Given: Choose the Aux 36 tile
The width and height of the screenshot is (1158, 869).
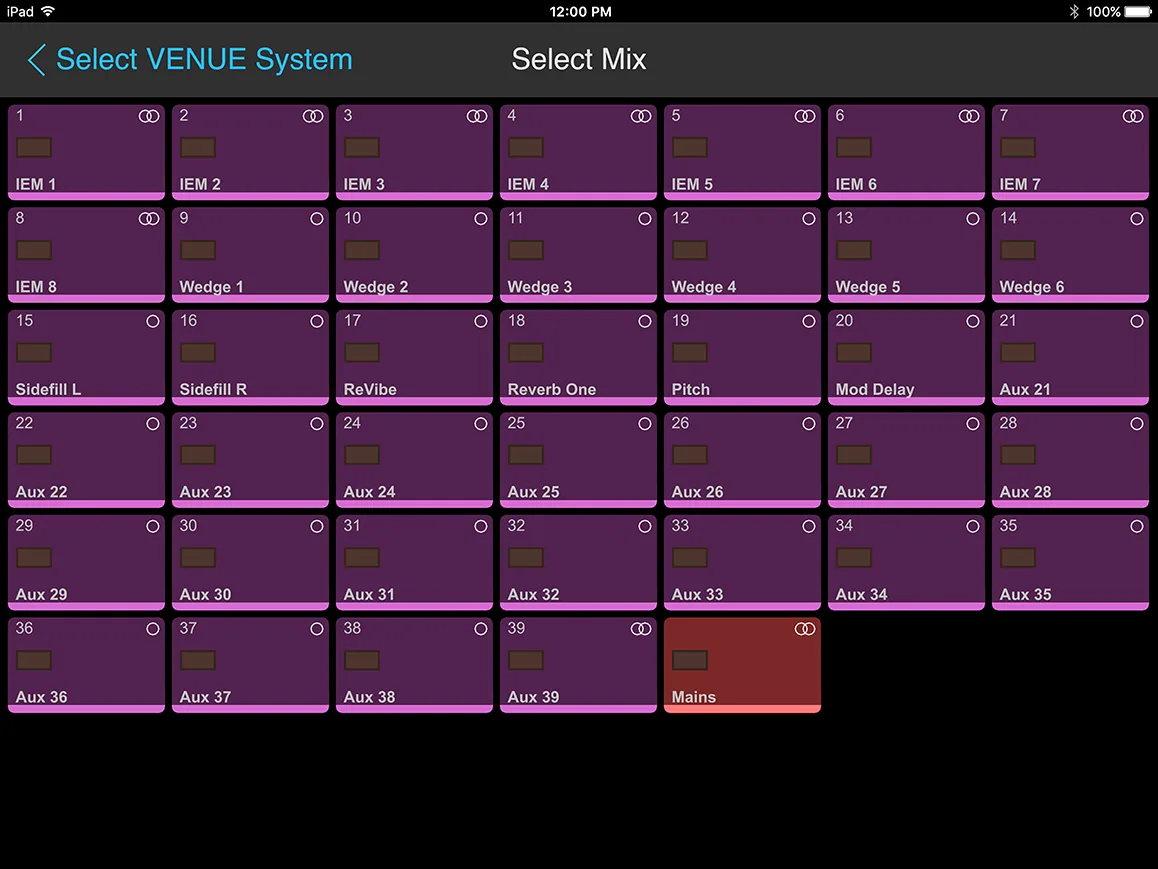Looking at the screenshot, I should coord(86,665).
